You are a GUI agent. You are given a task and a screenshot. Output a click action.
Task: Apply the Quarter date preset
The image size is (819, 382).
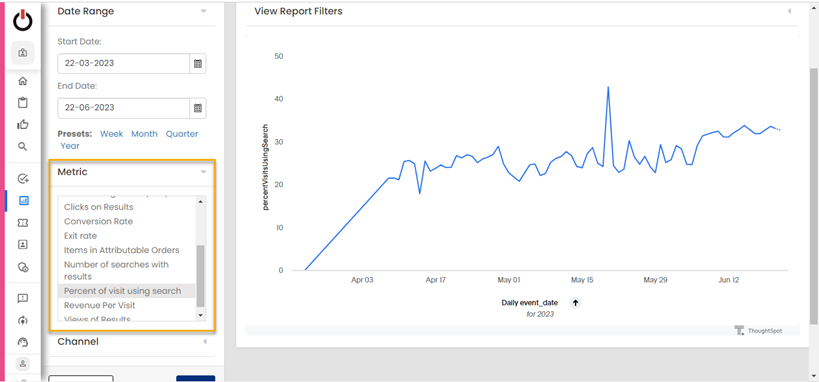(182, 134)
